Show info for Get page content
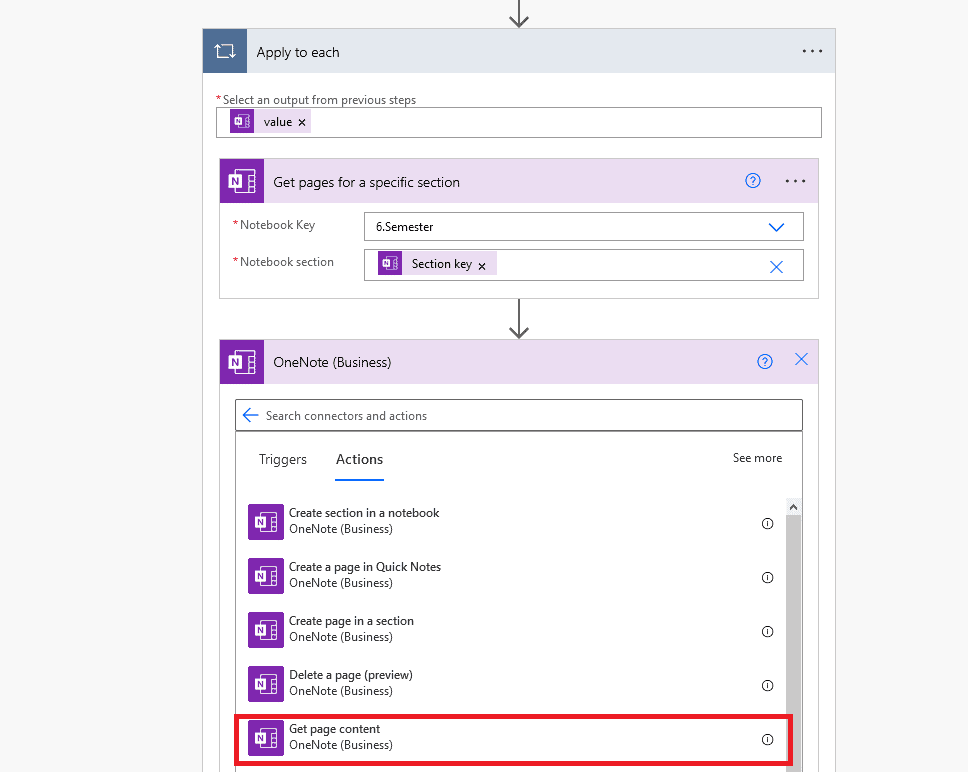The image size is (968, 772). click(x=767, y=739)
